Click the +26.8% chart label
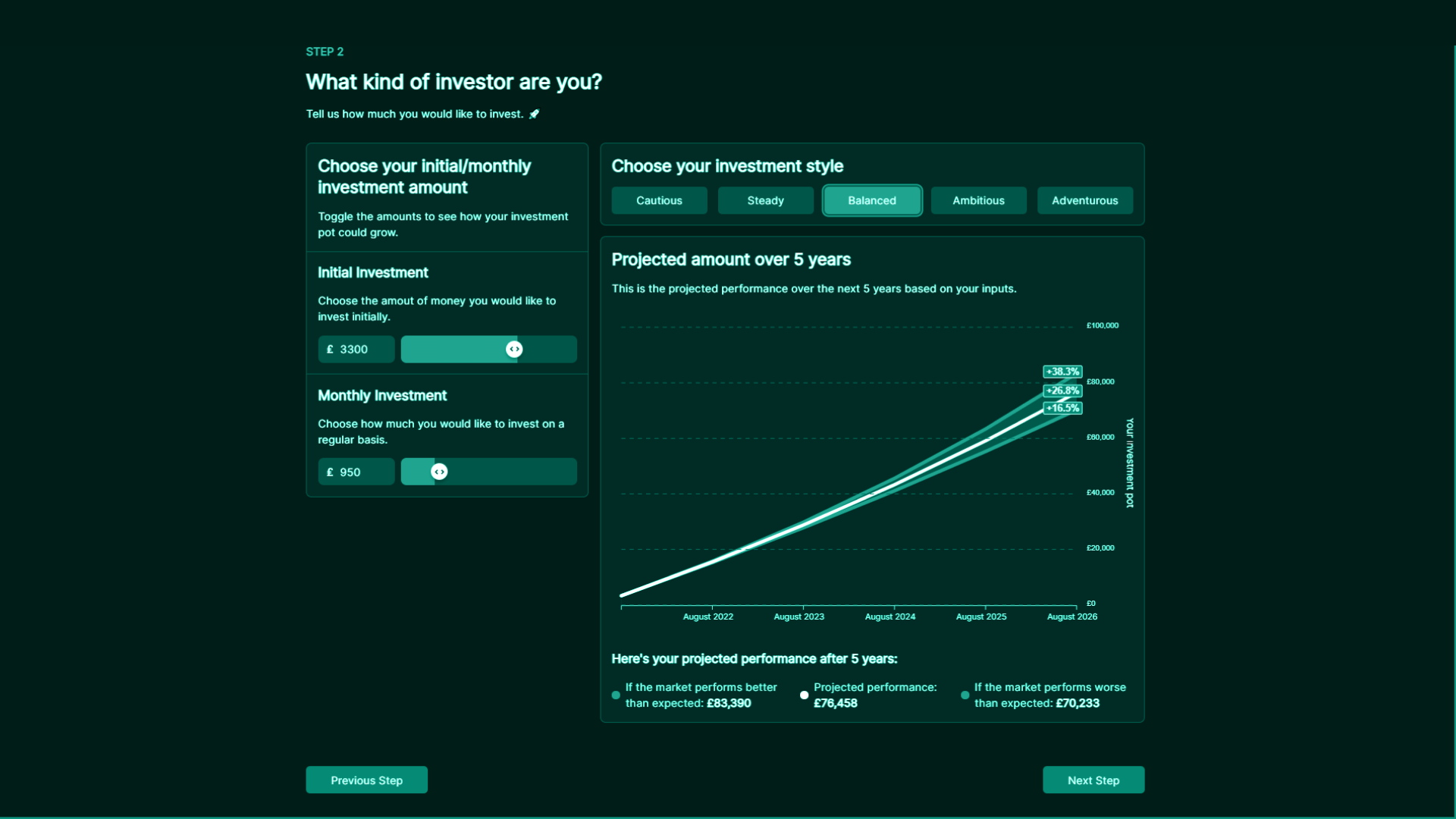 click(1062, 391)
